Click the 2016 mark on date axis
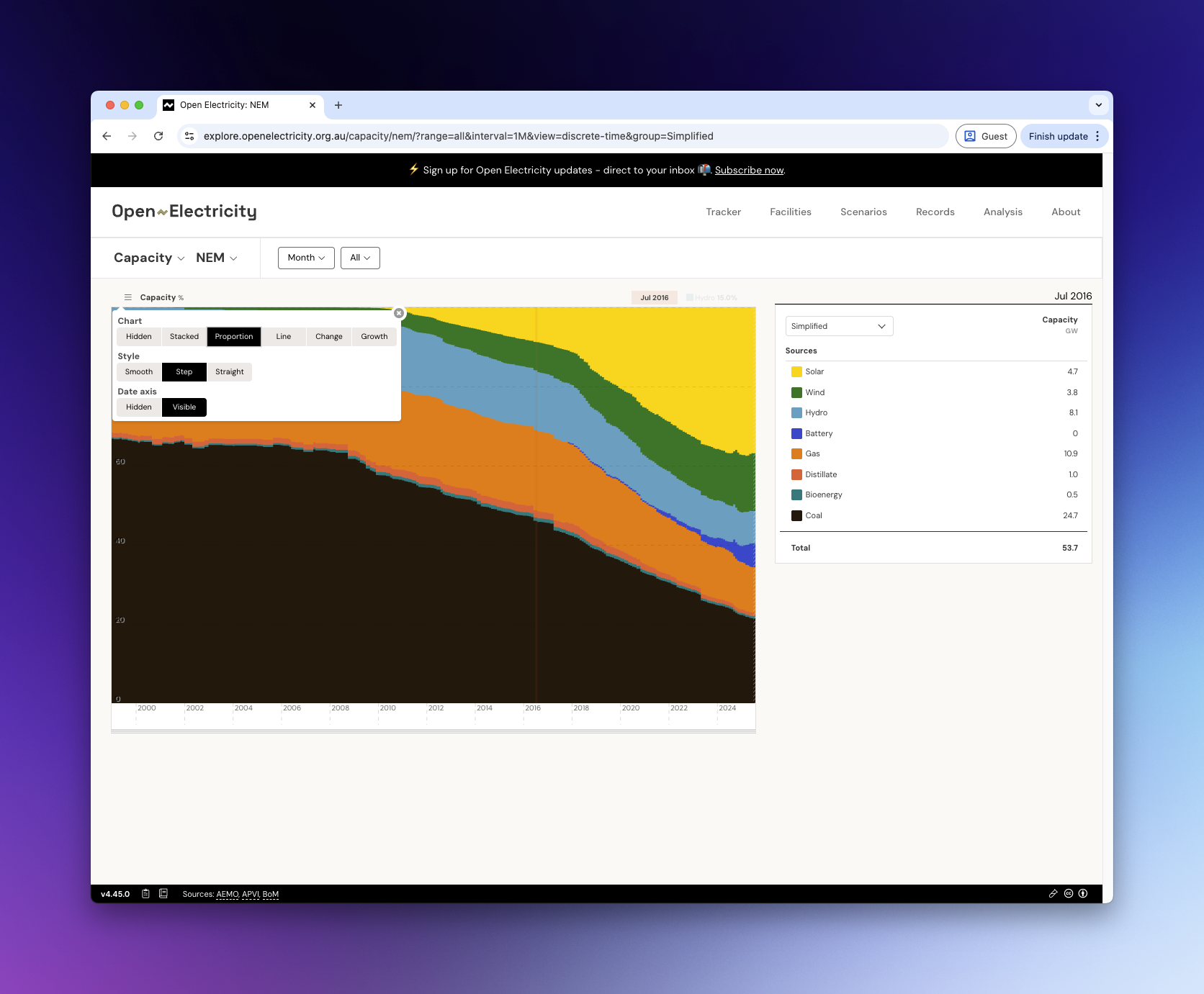Image resolution: width=1204 pixels, height=994 pixels. click(x=533, y=708)
